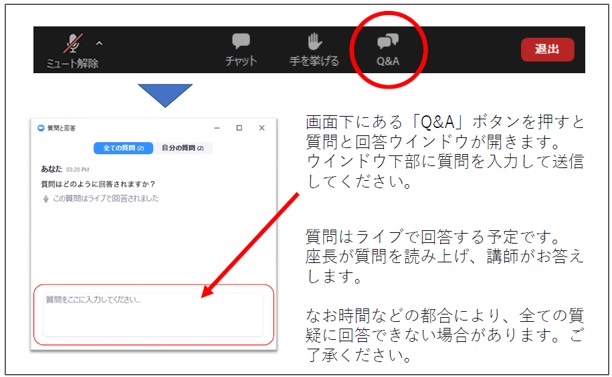Click the sender name あなた
This screenshot has width=612, height=377.
pos(52,169)
